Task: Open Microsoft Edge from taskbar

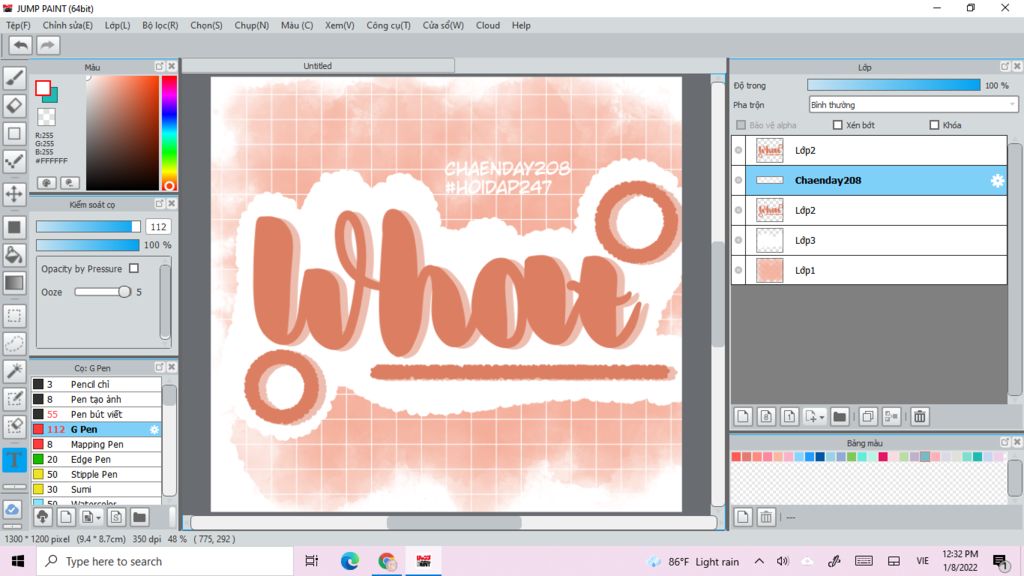Action: [x=349, y=561]
